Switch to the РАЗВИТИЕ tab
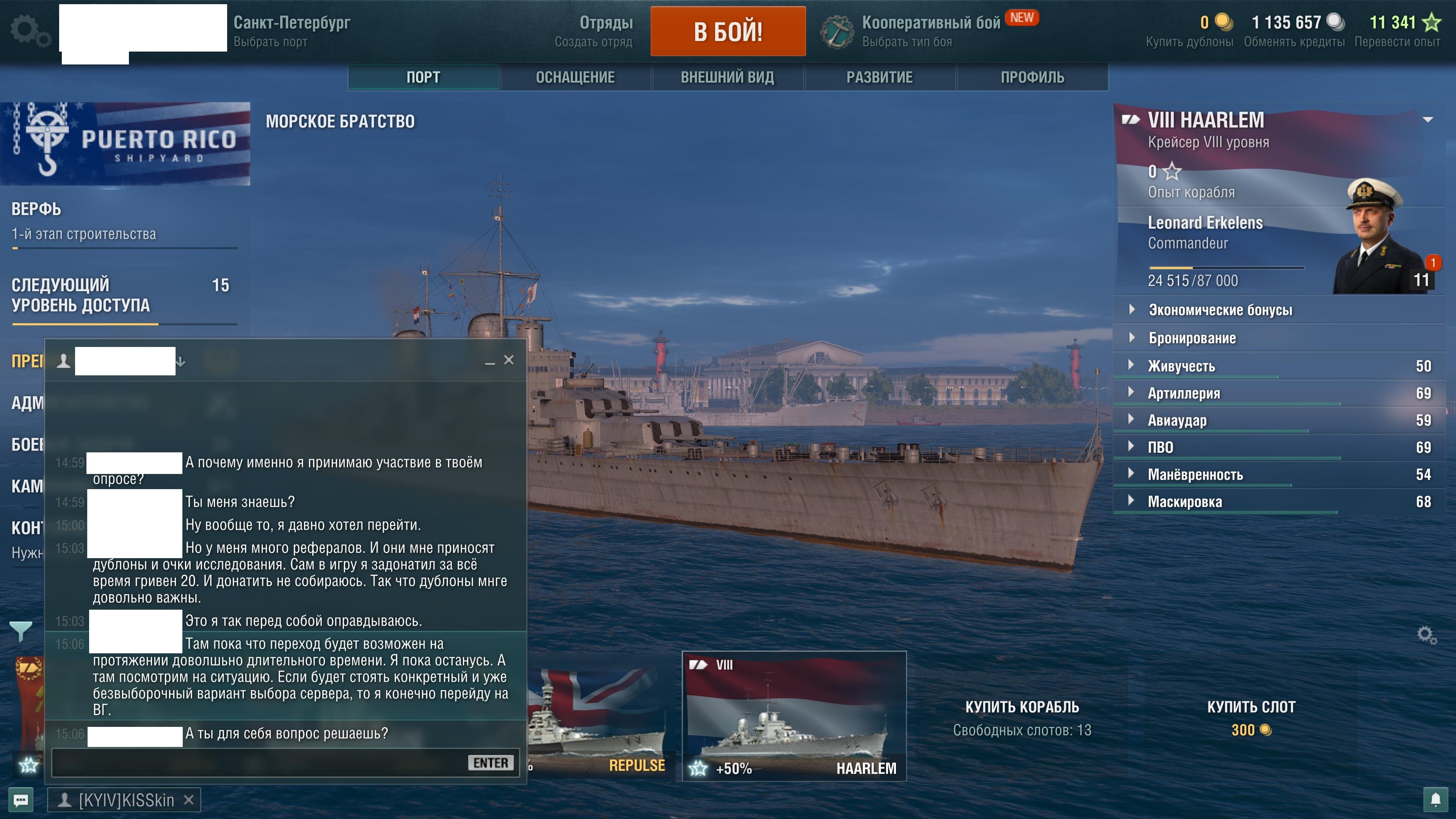1456x819 pixels. pos(880,77)
